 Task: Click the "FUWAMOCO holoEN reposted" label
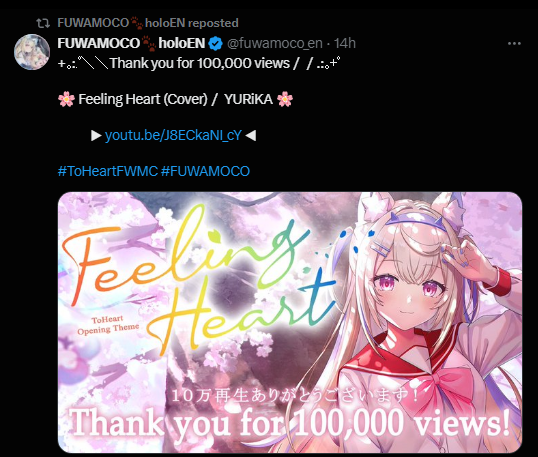click(x=148, y=23)
